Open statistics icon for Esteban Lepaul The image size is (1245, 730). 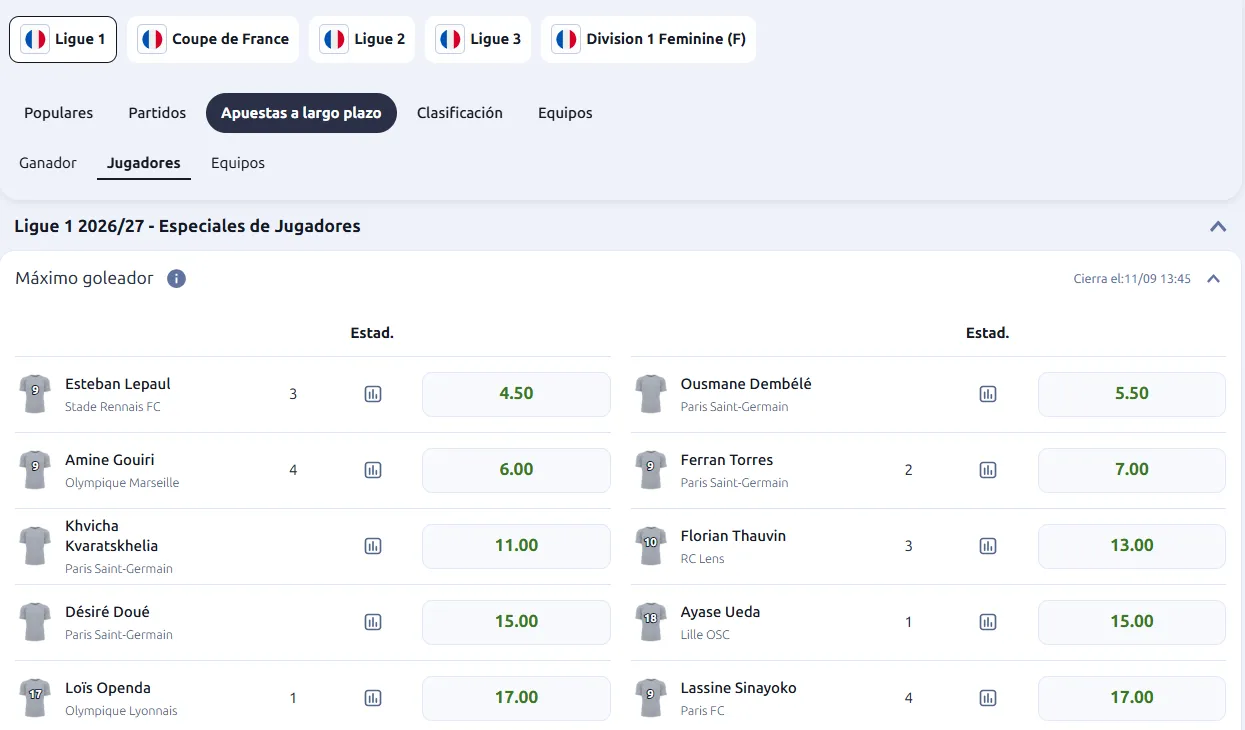(373, 394)
